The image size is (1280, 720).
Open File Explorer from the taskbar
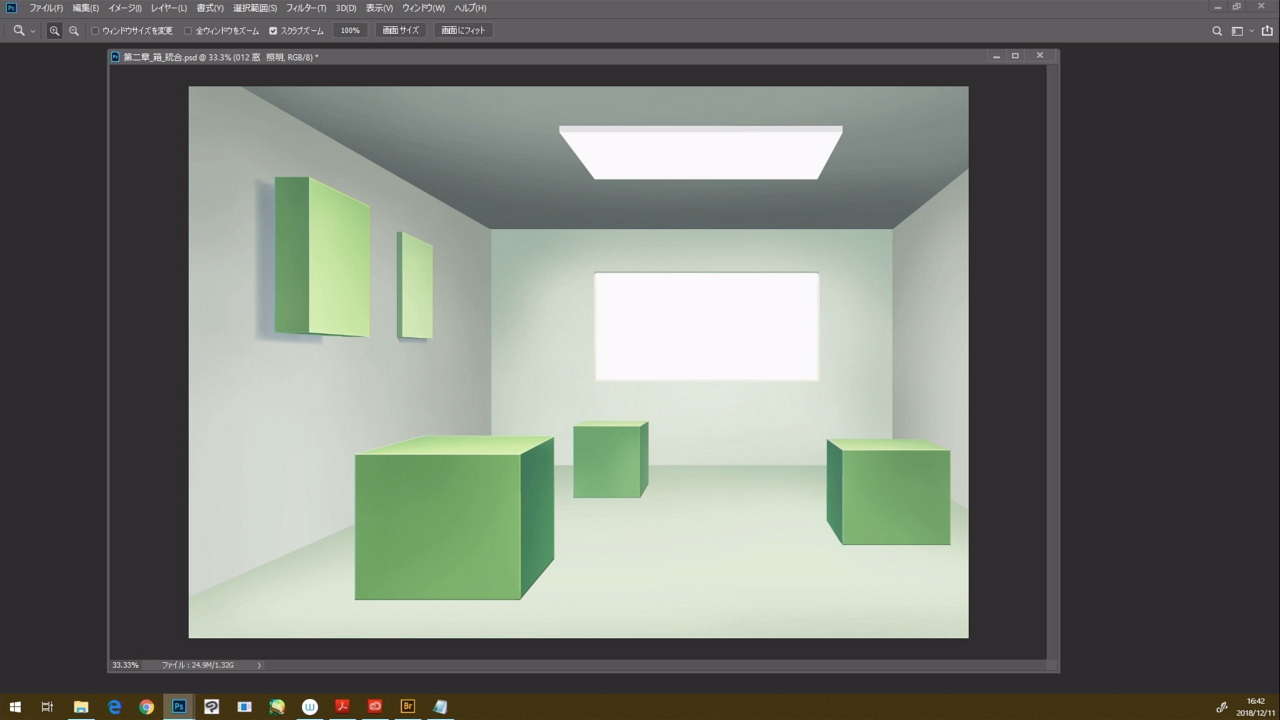[81, 707]
